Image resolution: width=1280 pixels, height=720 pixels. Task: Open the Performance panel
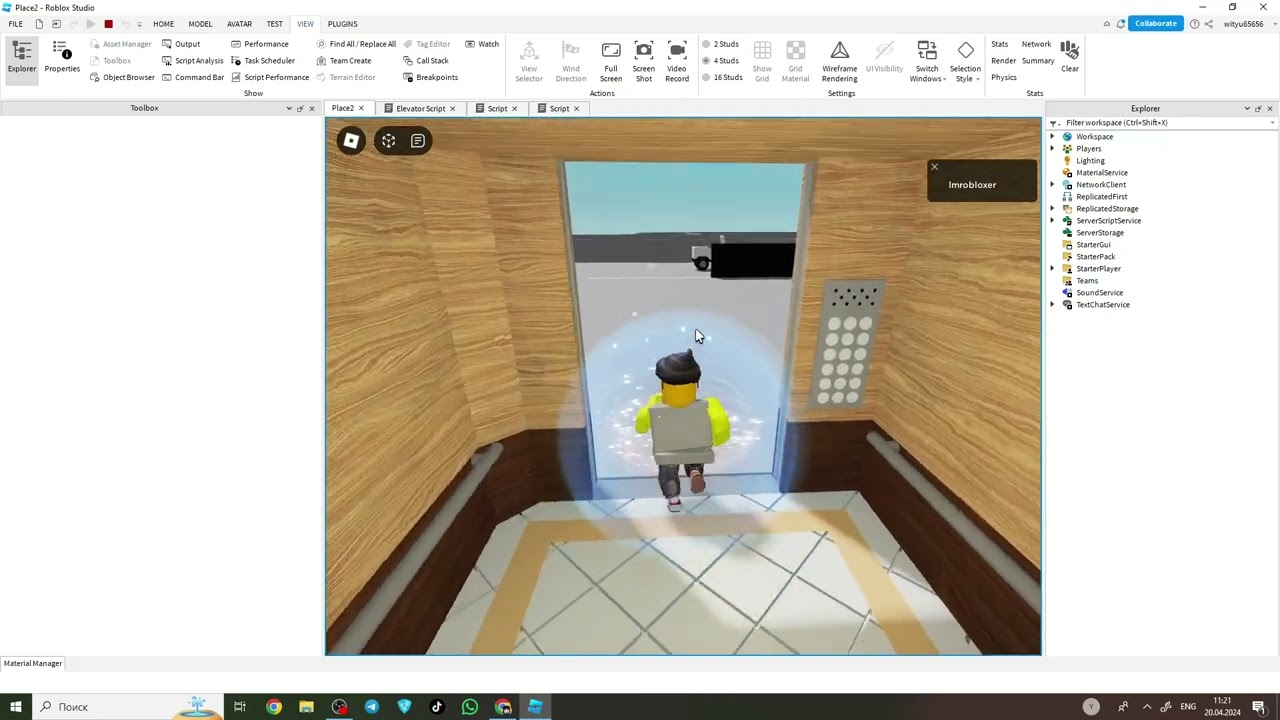click(x=260, y=44)
